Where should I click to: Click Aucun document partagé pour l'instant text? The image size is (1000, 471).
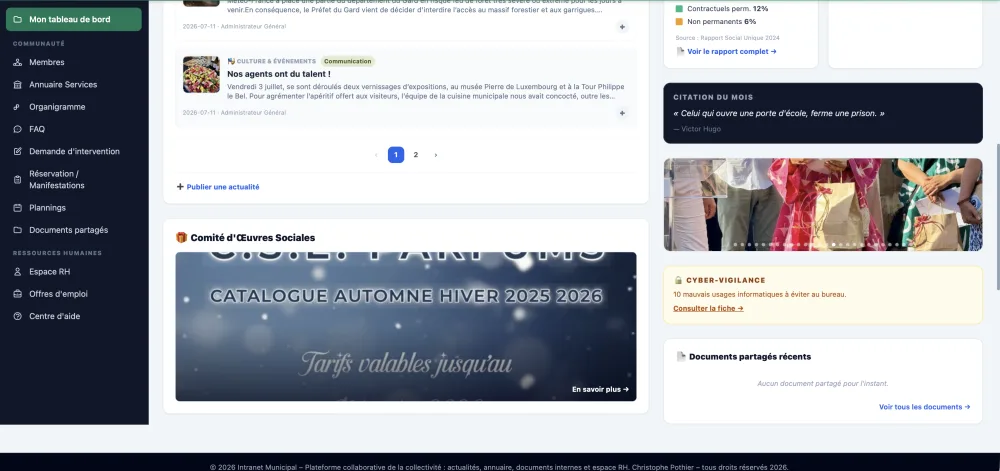coord(823,384)
